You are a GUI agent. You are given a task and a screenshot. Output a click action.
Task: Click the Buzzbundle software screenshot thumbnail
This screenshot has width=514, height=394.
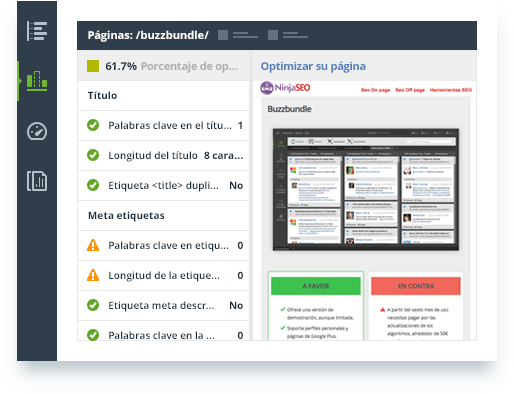[x=366, y=189]
